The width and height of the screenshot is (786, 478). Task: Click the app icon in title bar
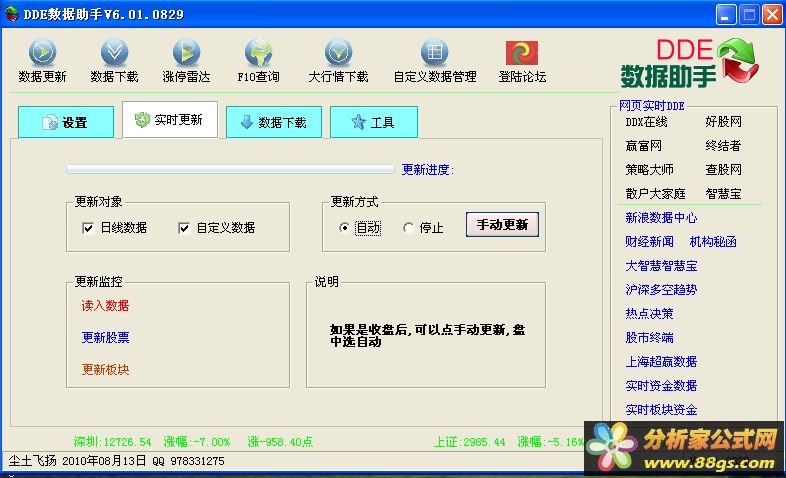[11, 14]
